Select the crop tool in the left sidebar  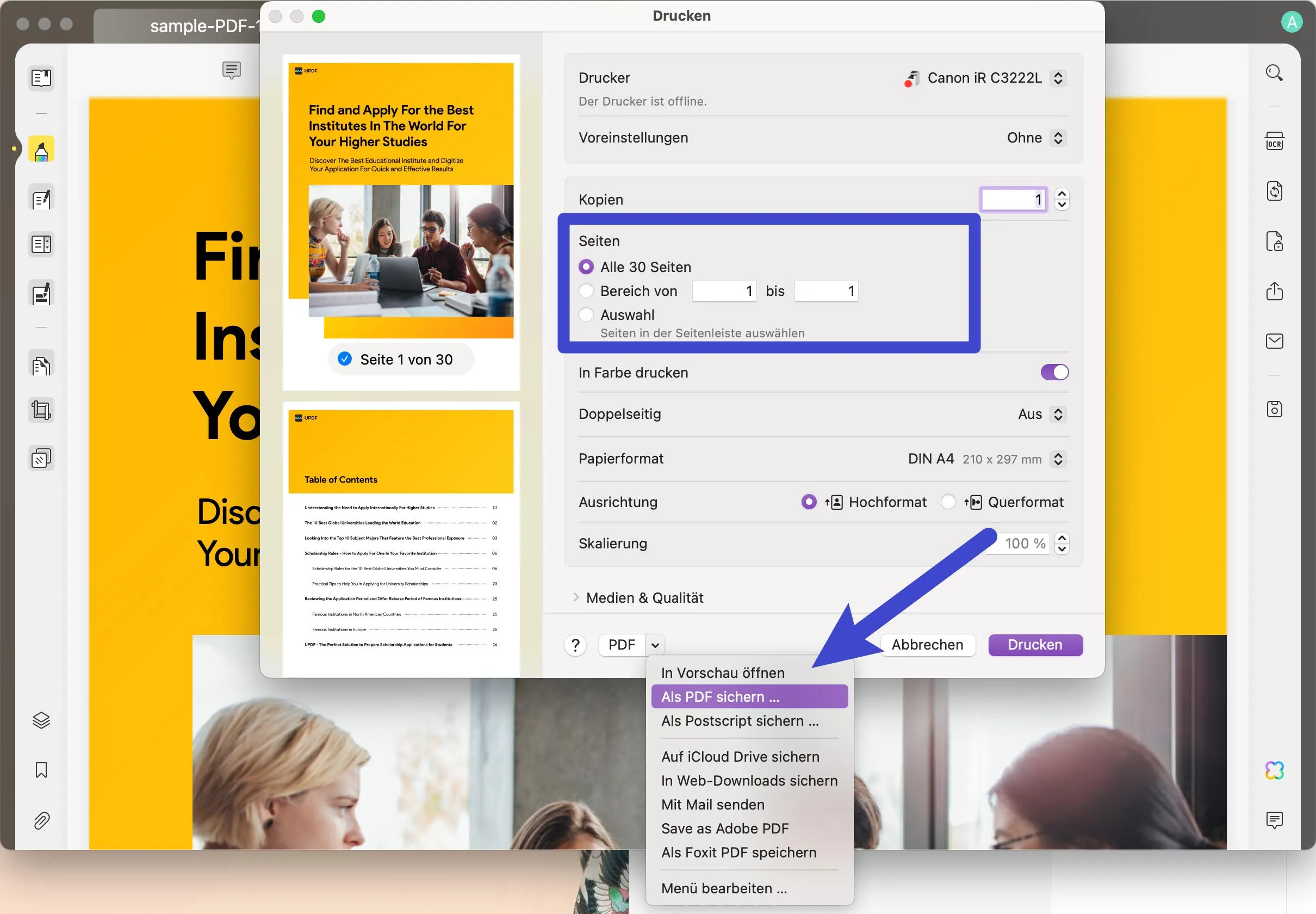pos(41,409)
